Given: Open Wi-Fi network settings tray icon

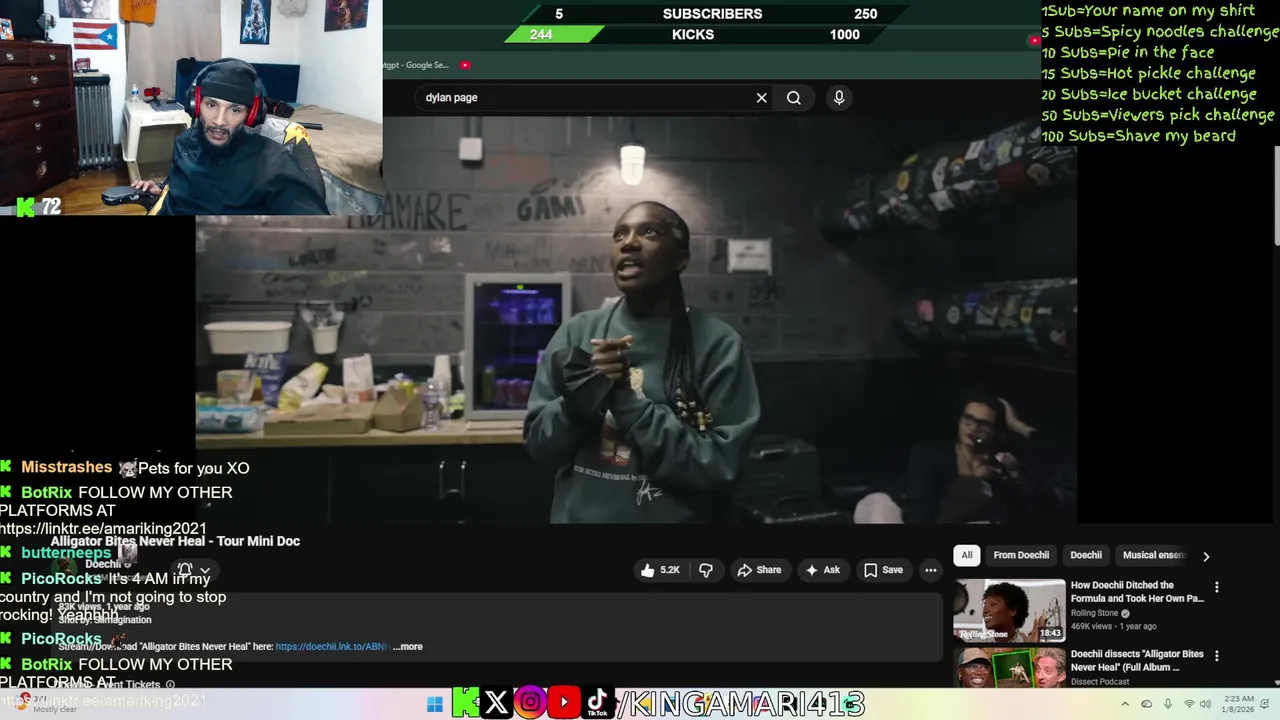Looking at the screenshot, I should click(1189, 704).
